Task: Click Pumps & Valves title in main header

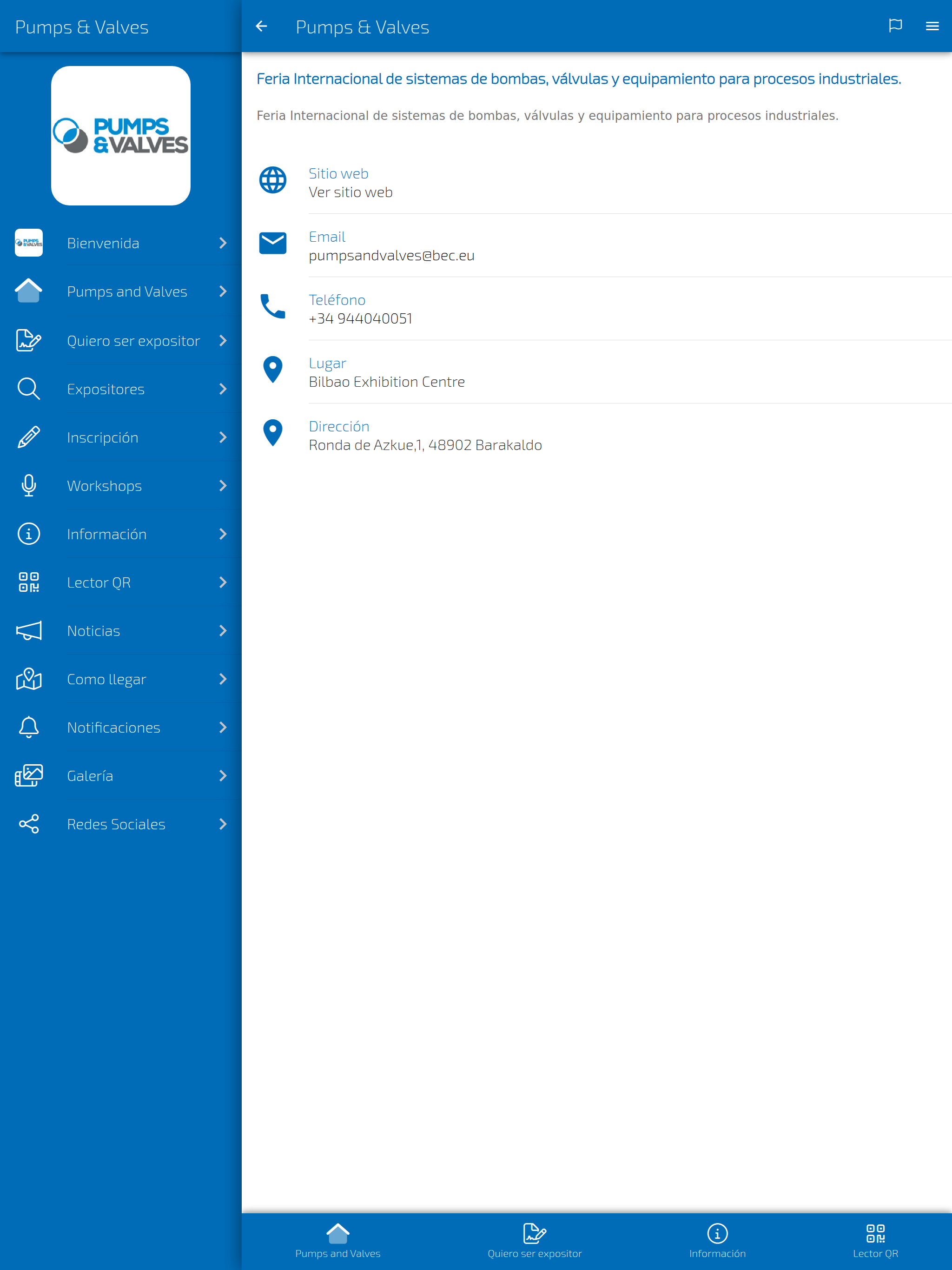Action: pyautogui.click(x=362, y=27)
